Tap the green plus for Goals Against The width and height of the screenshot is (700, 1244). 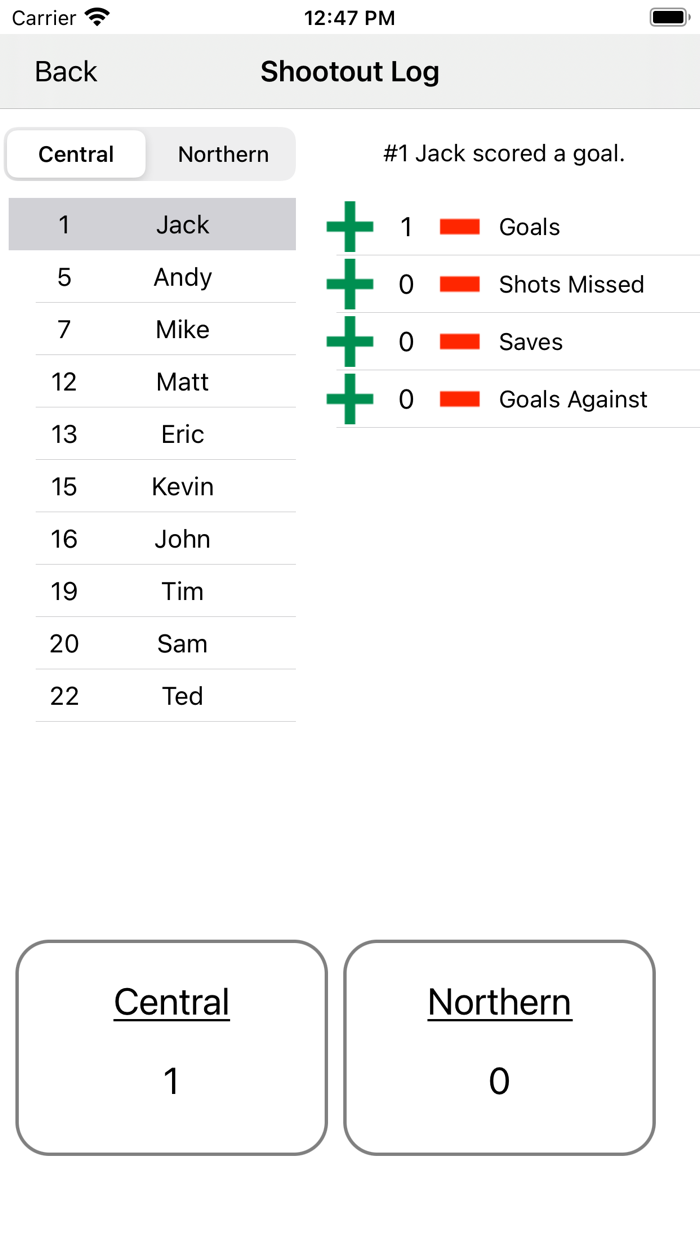(349, 398)
